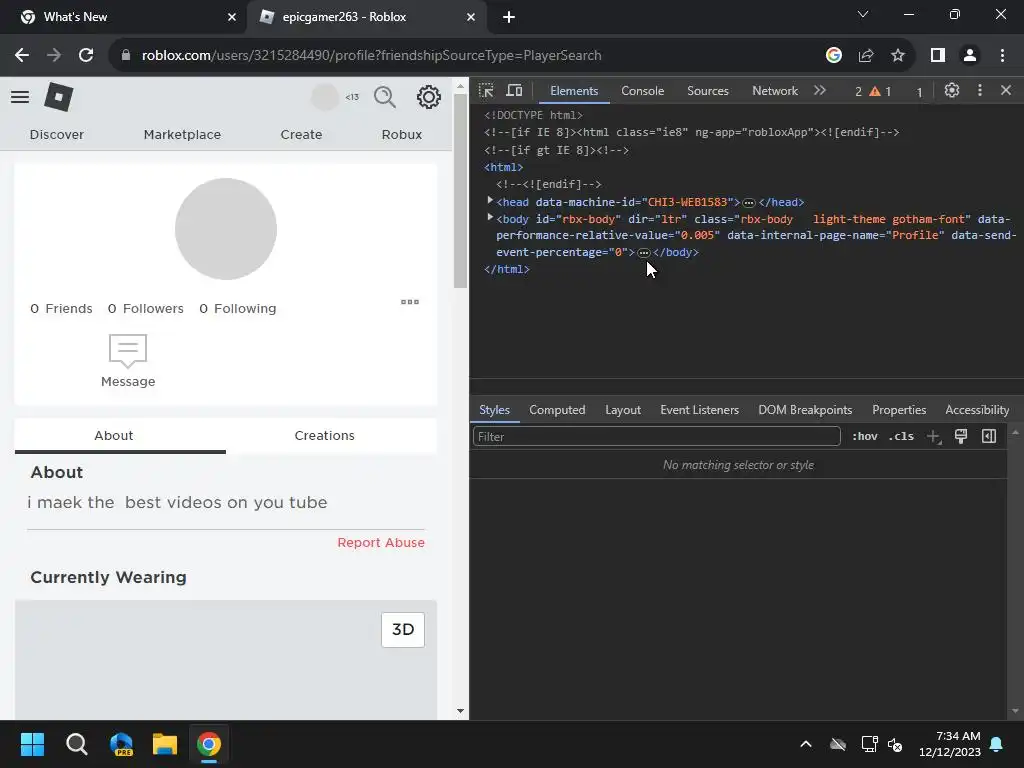
Task: Open the Roblox search magnifier
Action: (385, 97)
